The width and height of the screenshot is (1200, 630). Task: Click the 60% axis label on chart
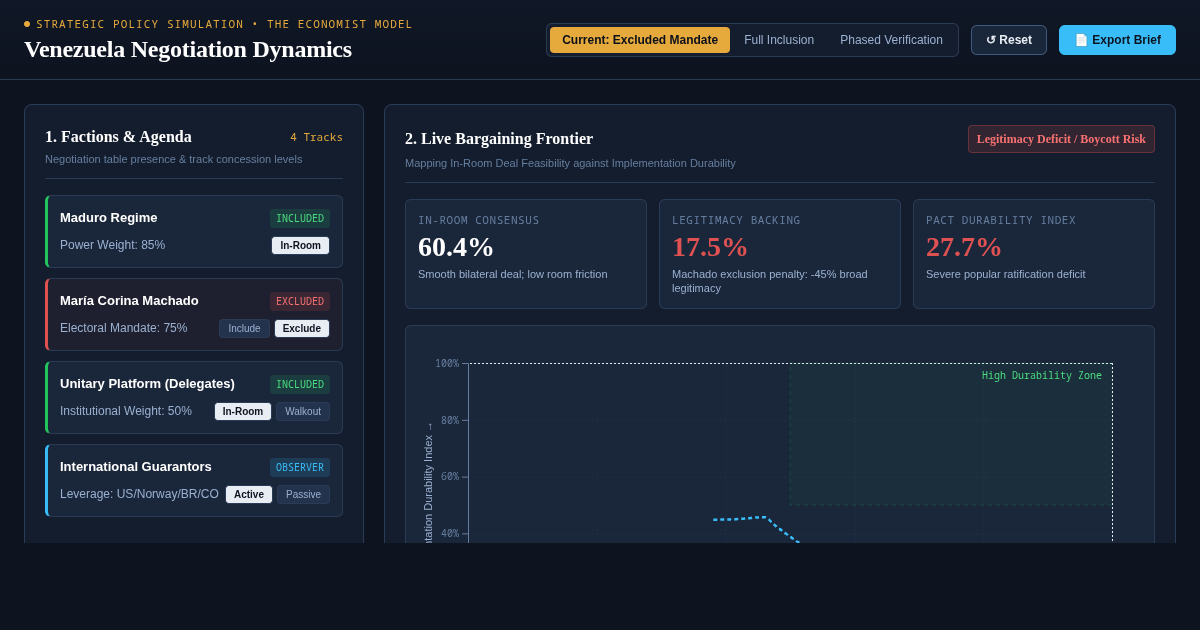click(450, 477)
